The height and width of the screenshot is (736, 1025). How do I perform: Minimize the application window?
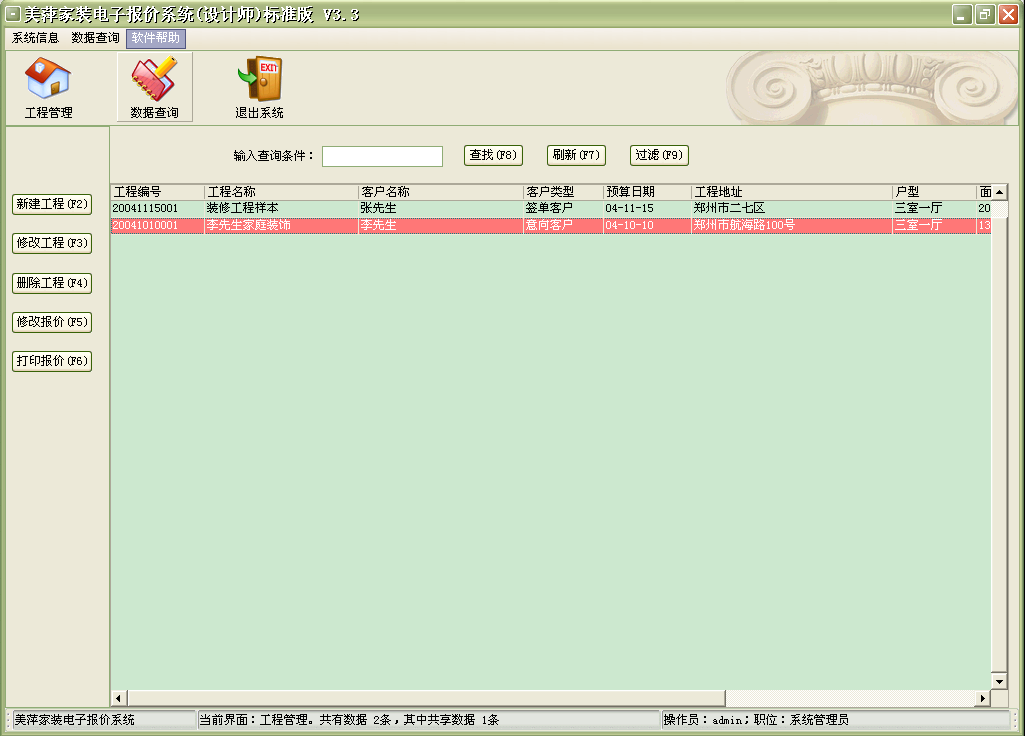coord(962,14)
